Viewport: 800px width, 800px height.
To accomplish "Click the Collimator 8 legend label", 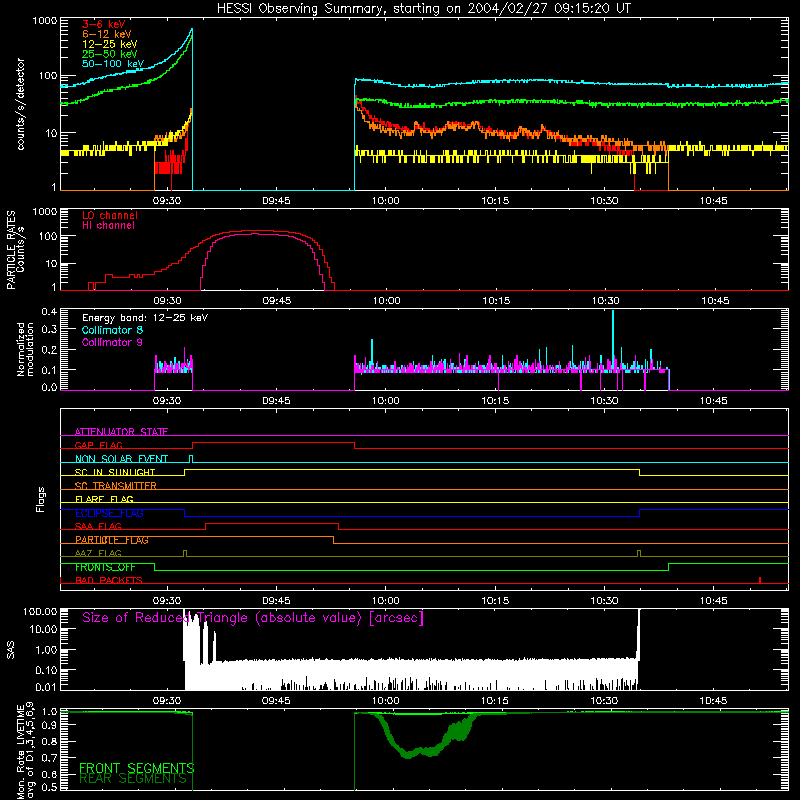I will coord(112,330).
